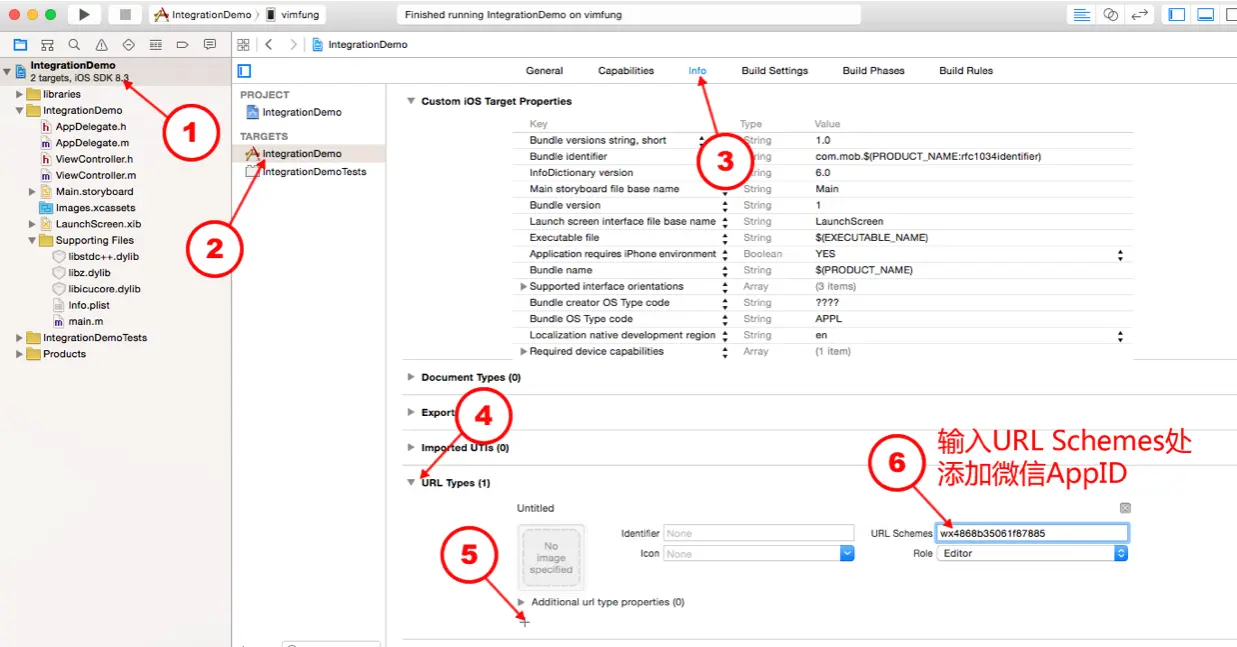Click the URL type Identifier field
This screenshot has width=1237, height=647.
tap(759, 534)
